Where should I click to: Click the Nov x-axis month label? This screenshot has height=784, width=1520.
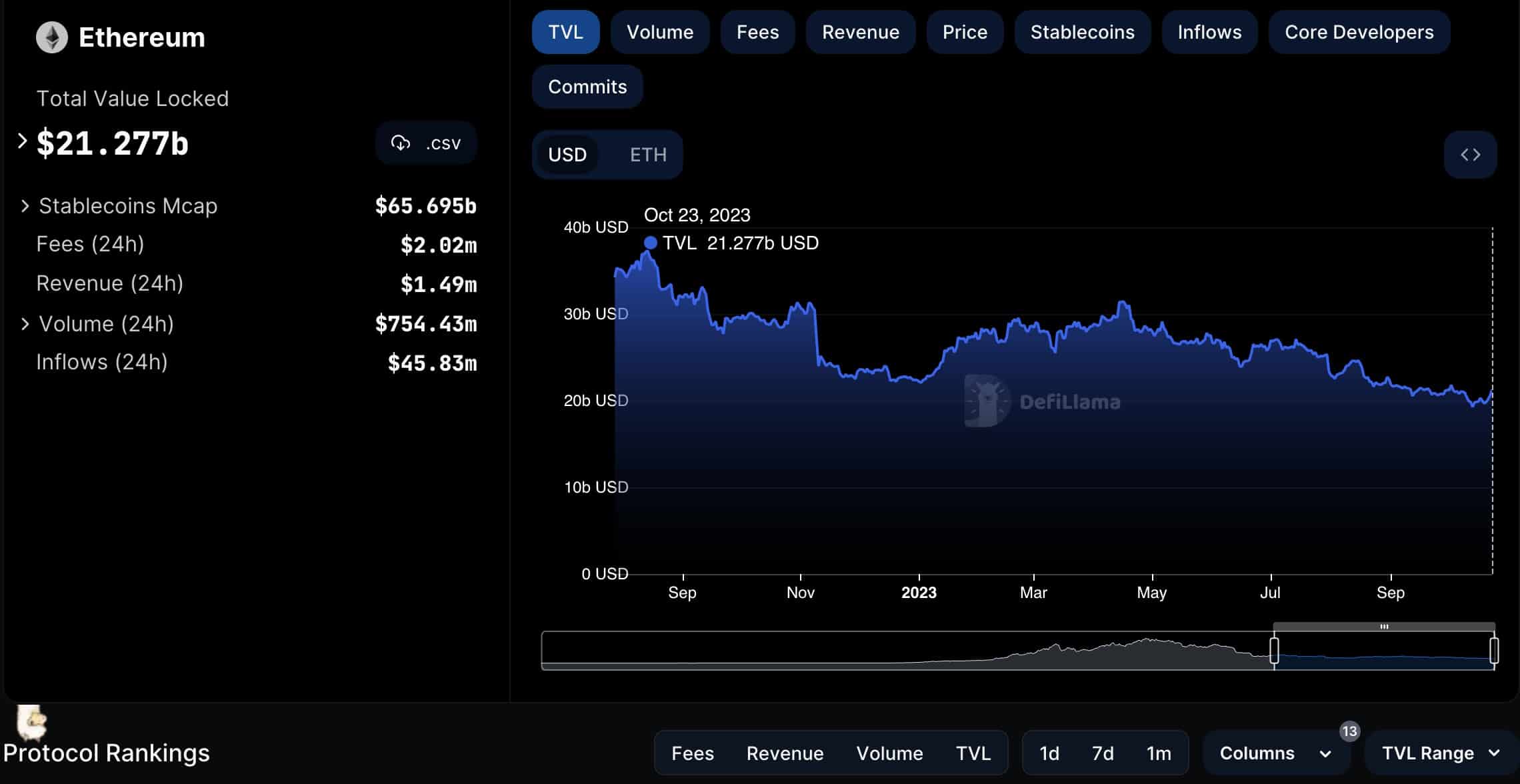(x=800, y=593)
